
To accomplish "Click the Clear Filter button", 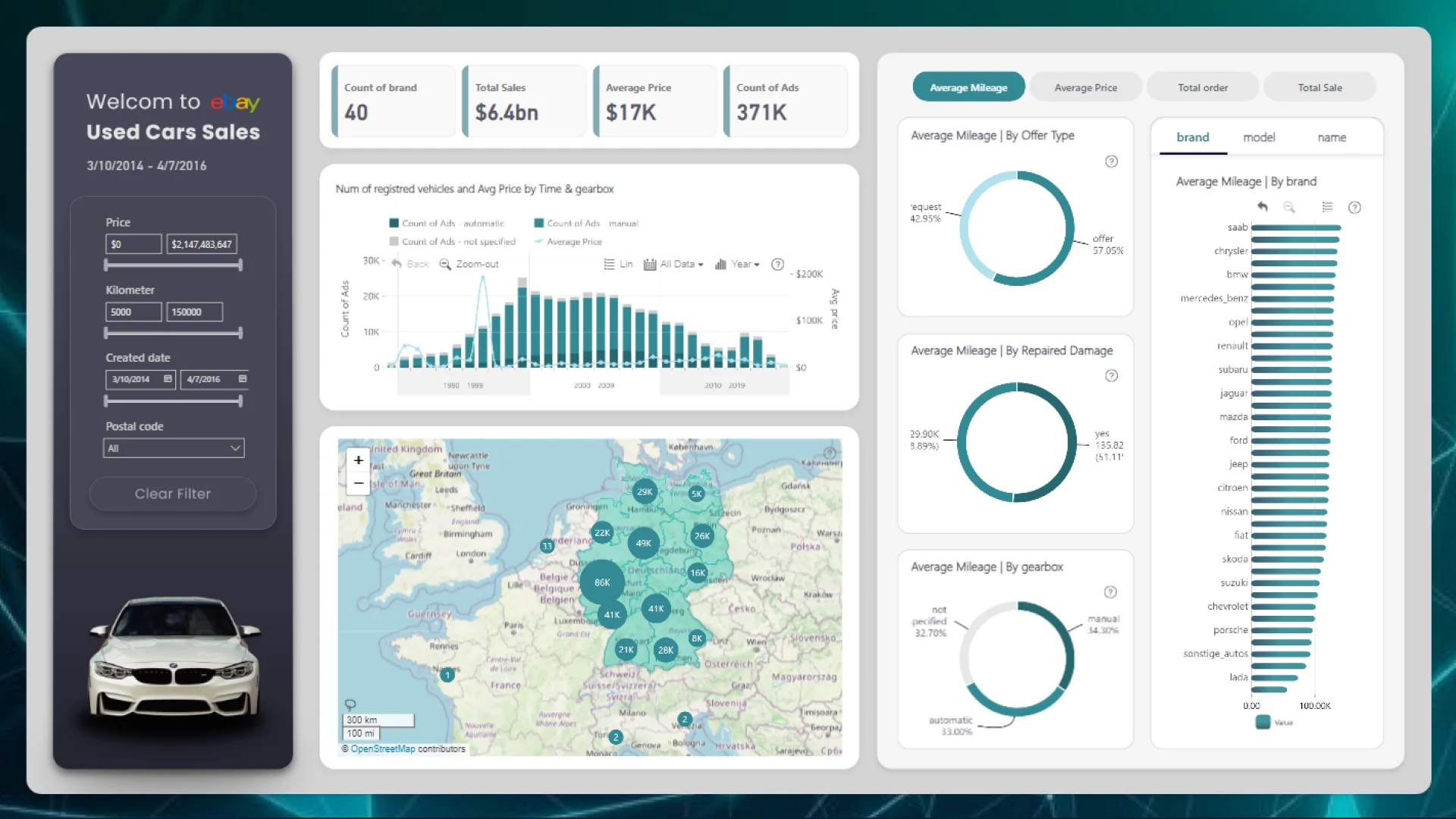I will click(173, 494).
